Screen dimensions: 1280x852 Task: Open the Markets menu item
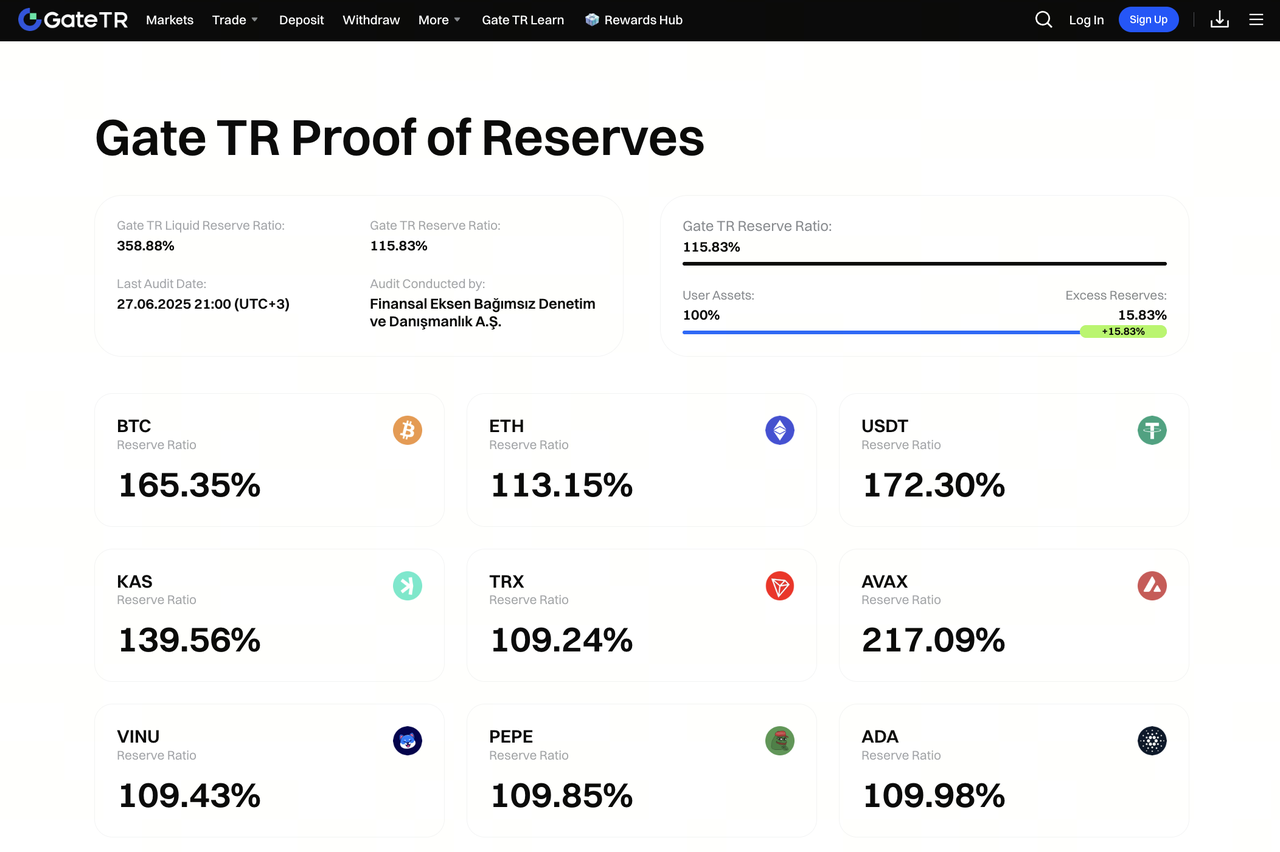(x=170, y=20)
